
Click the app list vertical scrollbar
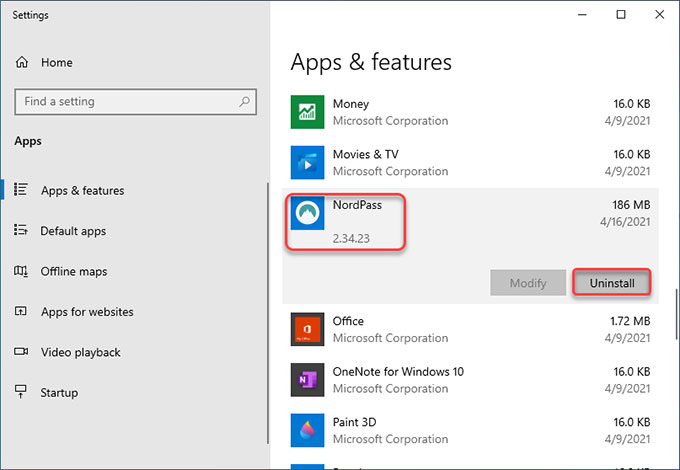[676, 314]
